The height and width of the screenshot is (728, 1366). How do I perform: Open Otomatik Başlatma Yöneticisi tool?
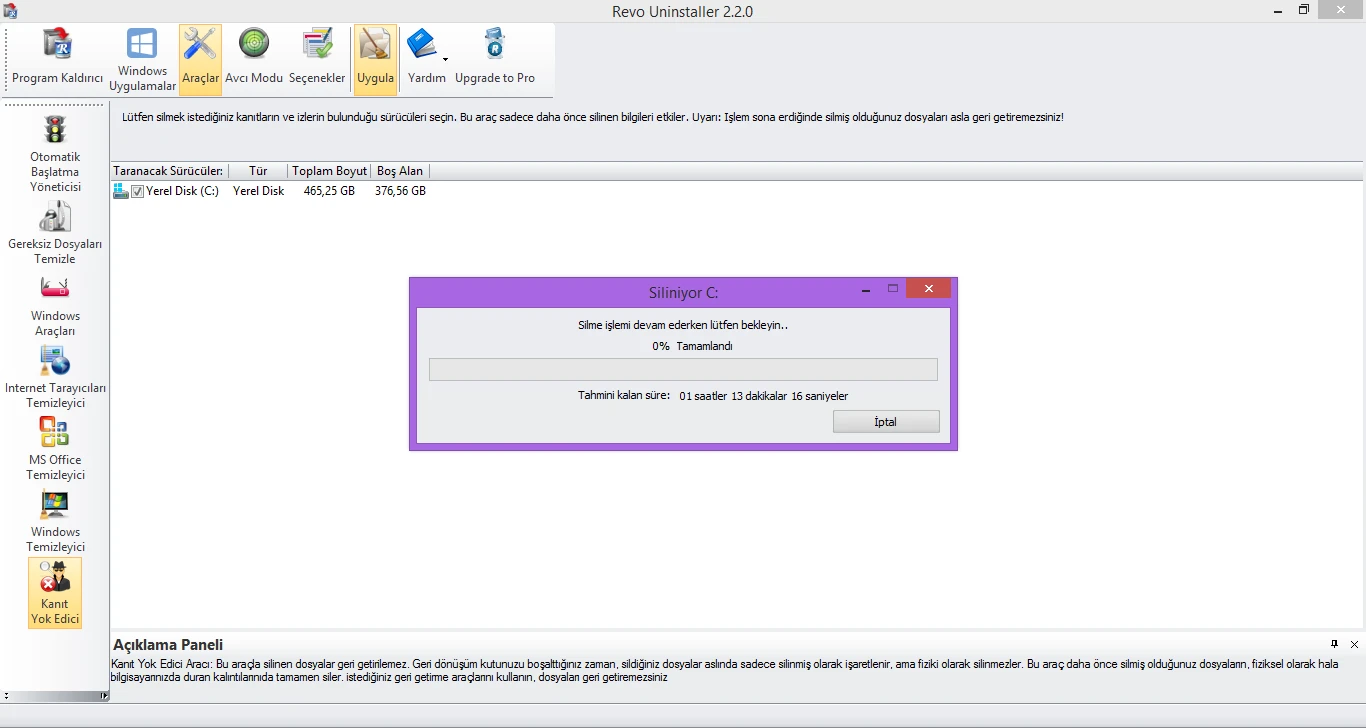point(55,153)
